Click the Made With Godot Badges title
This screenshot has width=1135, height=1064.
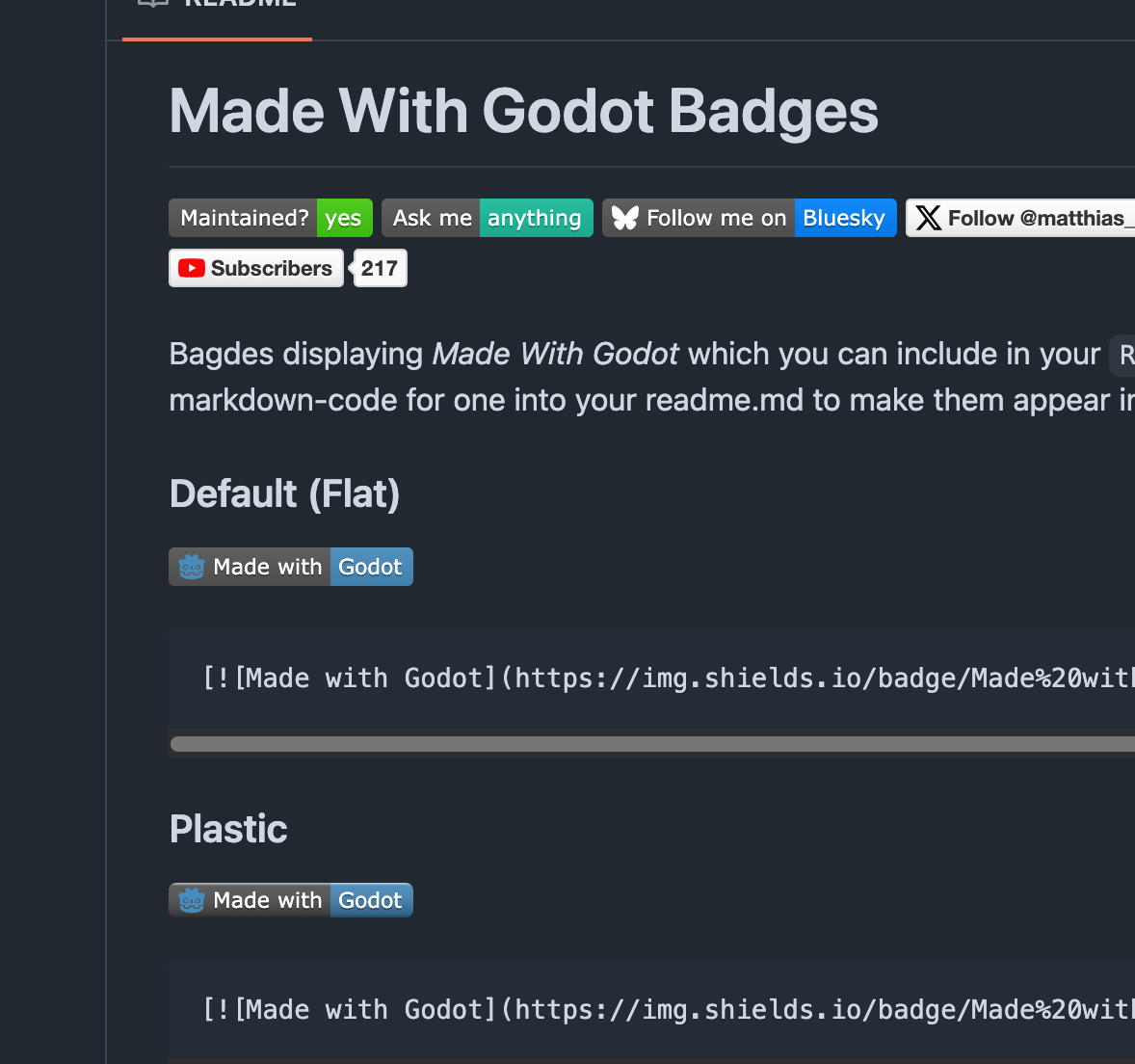523,112
